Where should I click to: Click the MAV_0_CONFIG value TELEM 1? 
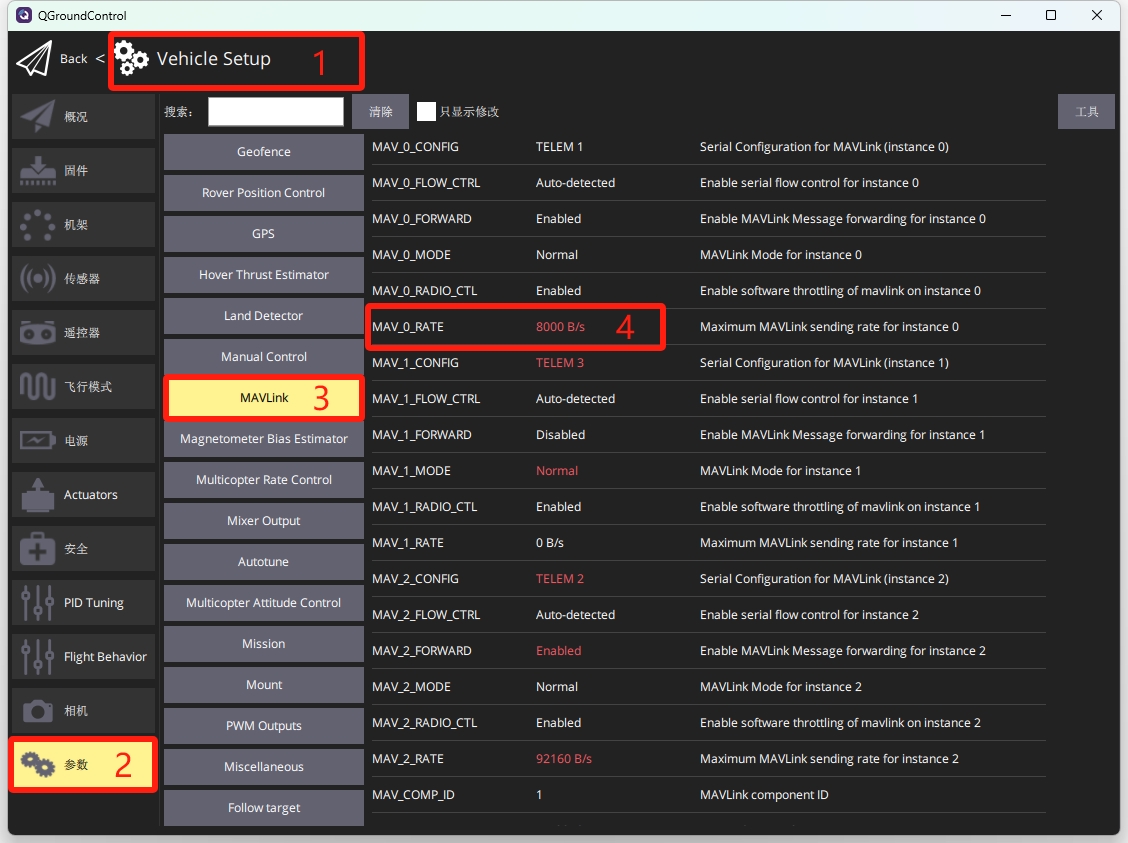point(559,147)
